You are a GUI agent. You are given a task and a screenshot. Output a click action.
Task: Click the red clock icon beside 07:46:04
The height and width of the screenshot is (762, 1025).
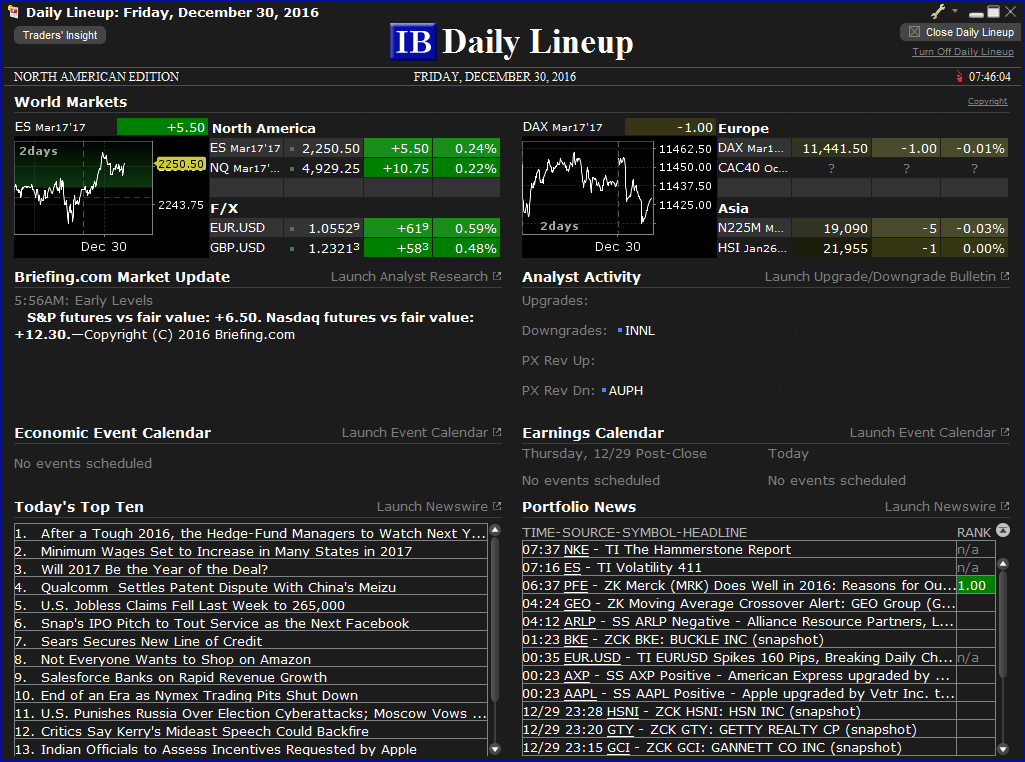(959, 76)
